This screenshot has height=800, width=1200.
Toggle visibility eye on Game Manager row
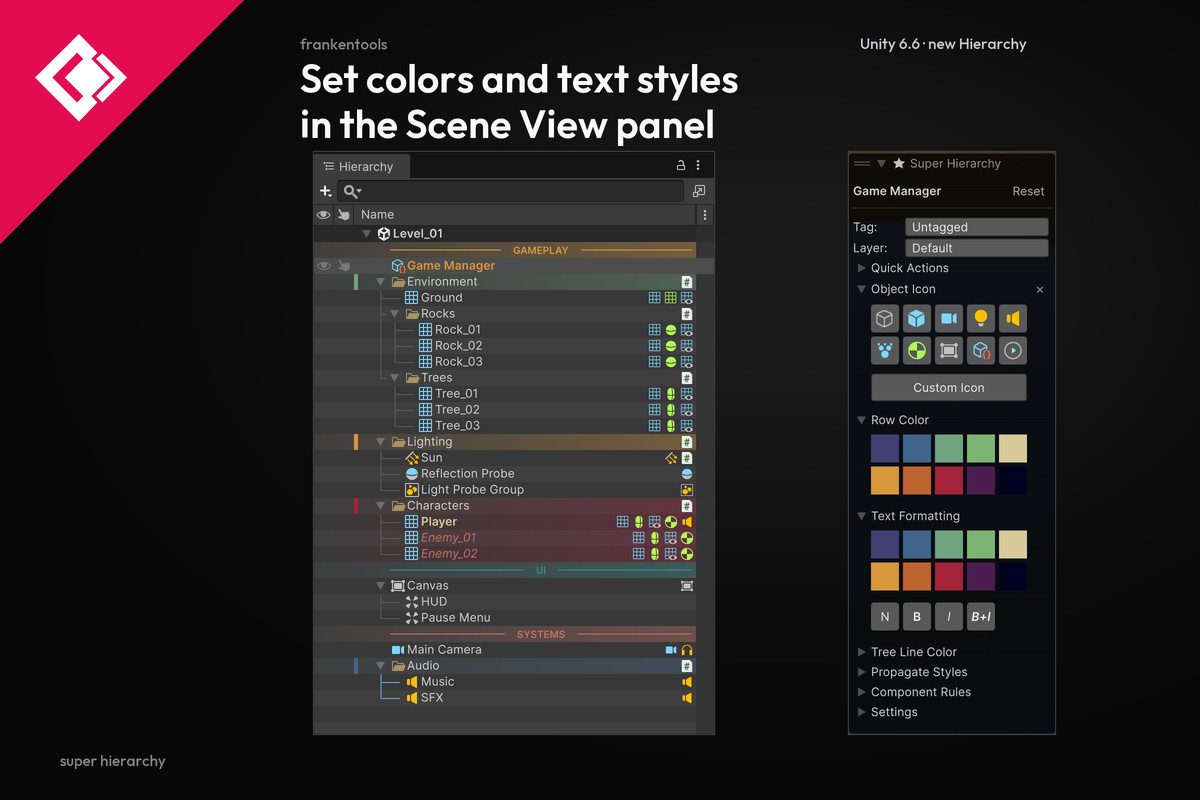coord(324,266)
